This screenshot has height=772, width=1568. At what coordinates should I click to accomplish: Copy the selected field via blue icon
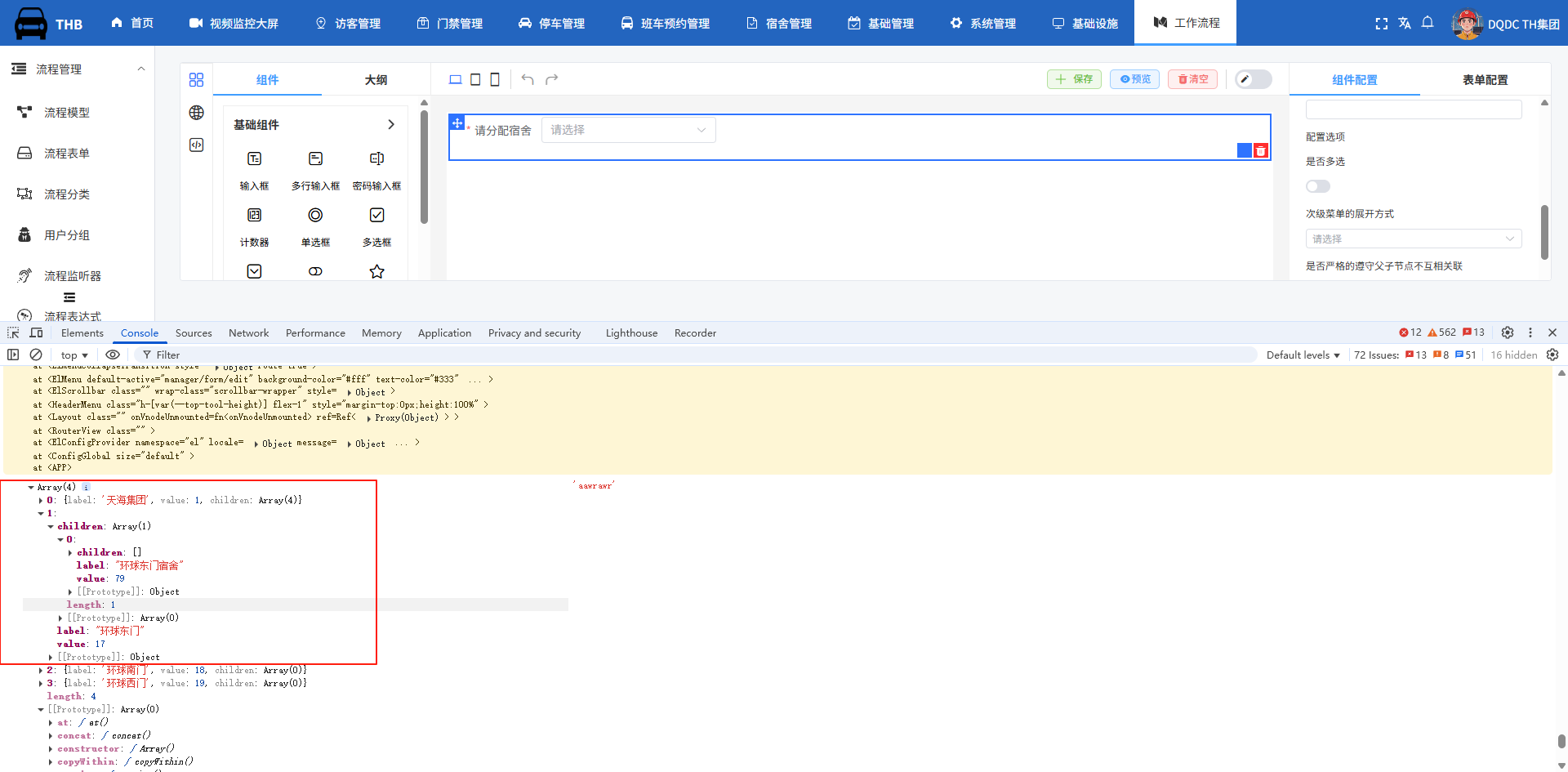1245,150
